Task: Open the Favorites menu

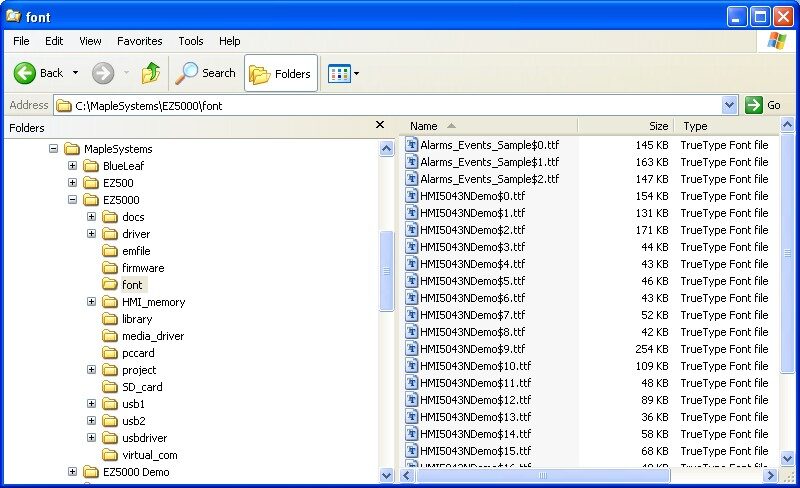Action: click(139, 41)
